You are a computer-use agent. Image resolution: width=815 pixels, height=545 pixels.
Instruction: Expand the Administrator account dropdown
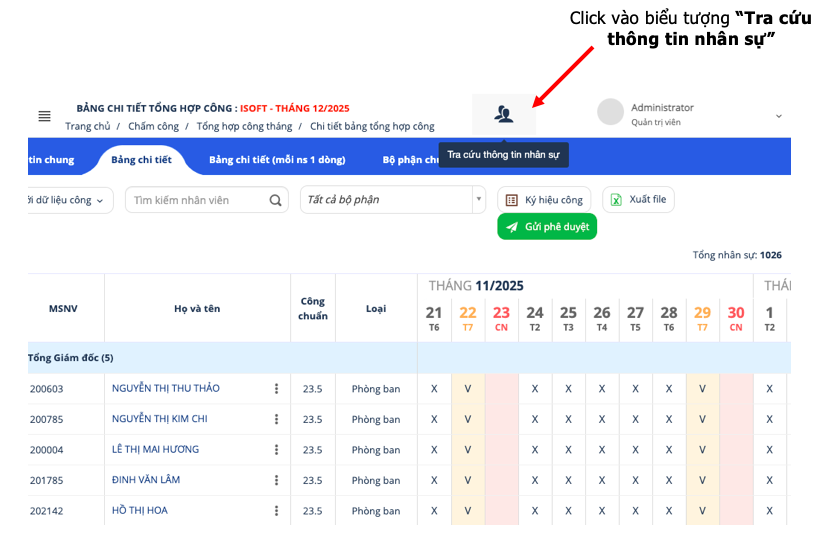pyautogui.click(x=778, y=116)
